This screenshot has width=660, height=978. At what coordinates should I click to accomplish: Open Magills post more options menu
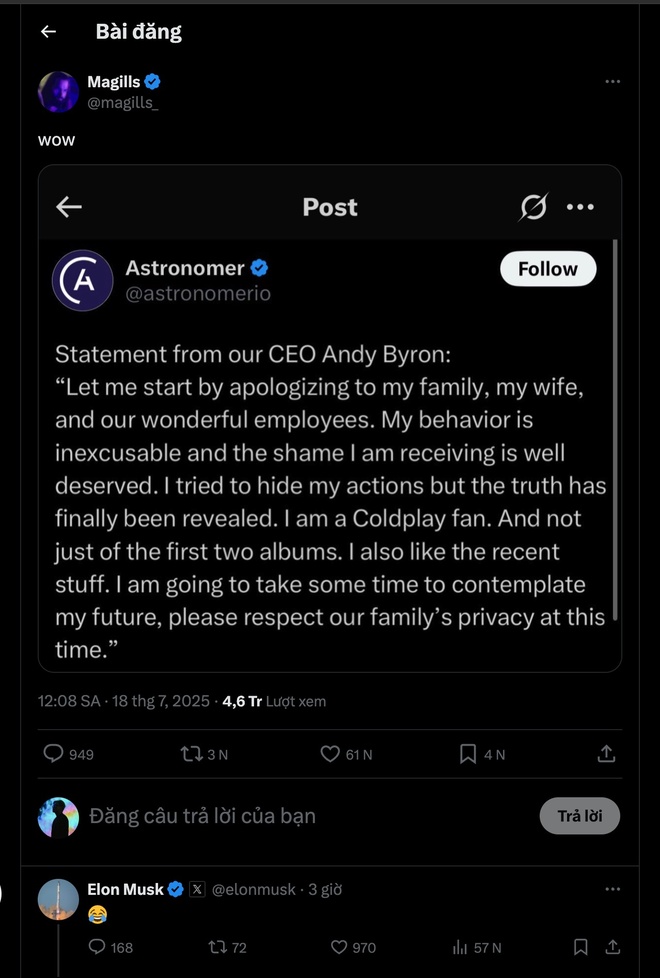(613, 82)
